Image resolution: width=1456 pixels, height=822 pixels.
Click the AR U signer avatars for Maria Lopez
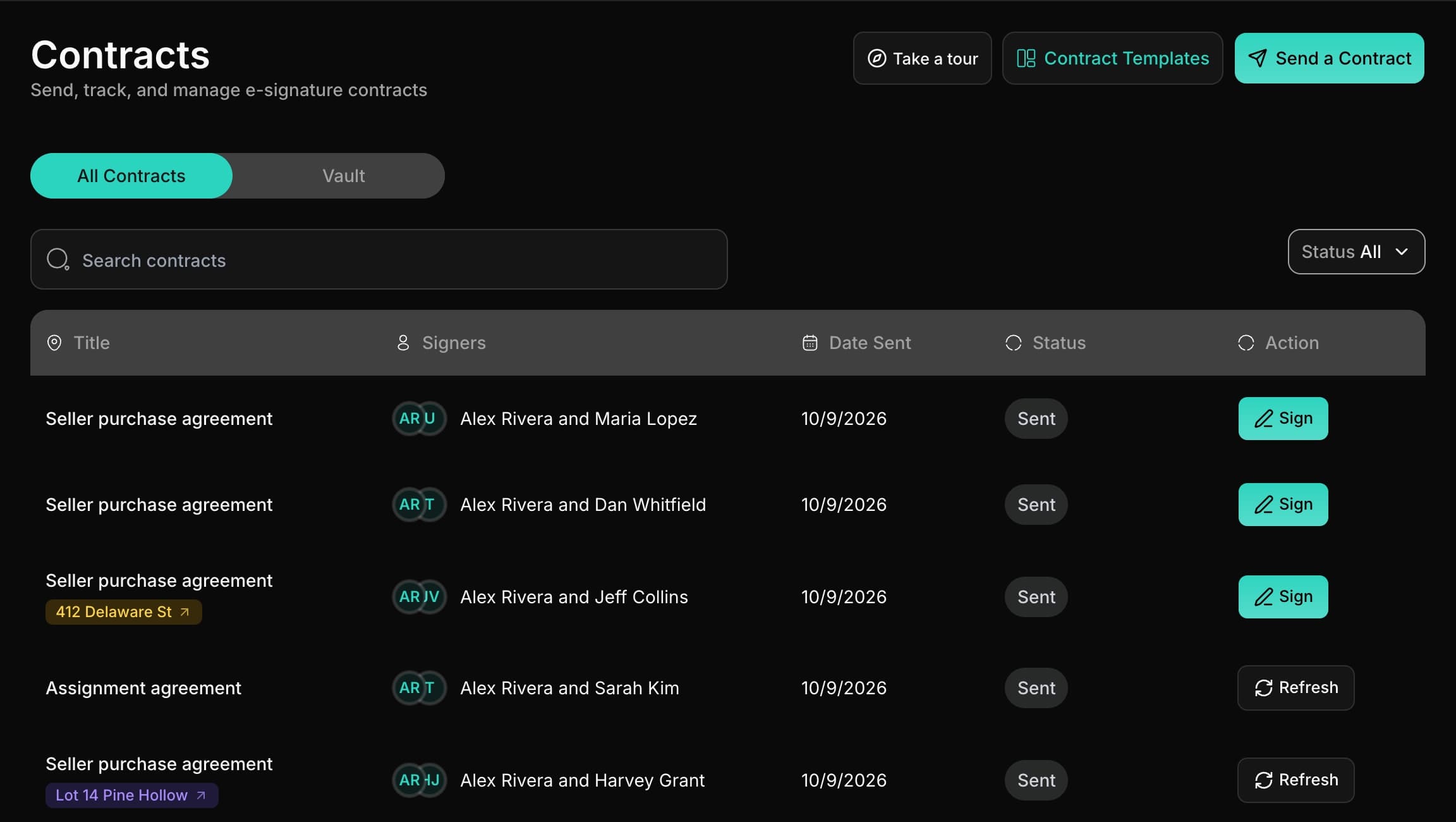click(420, 419)
